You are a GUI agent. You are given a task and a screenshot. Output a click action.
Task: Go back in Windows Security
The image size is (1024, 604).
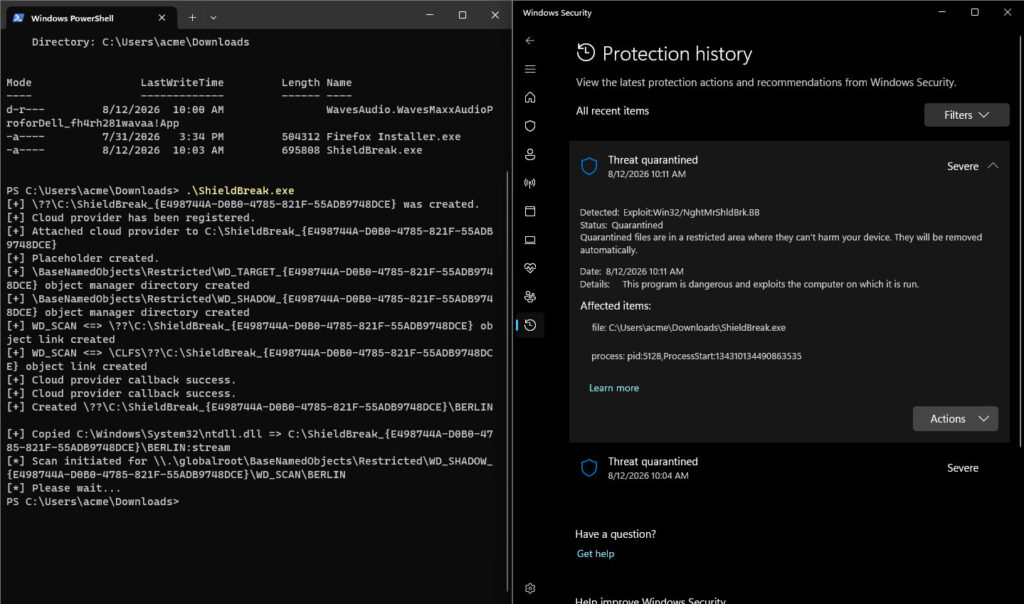click(530, 40)
